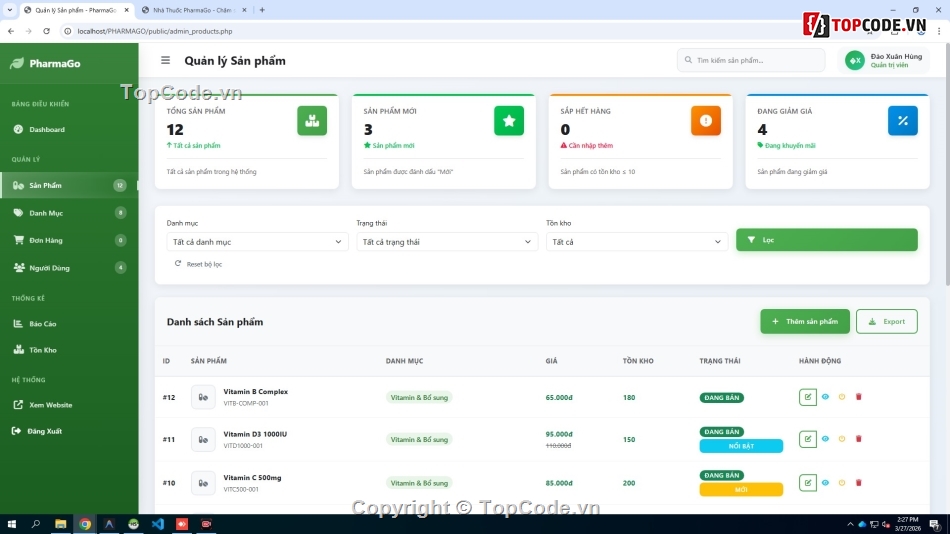Switch to Nhà Thuốc PharmaGo browser tab
The width and height of the screenshot is (950, 534).
[x=192, y=10]
